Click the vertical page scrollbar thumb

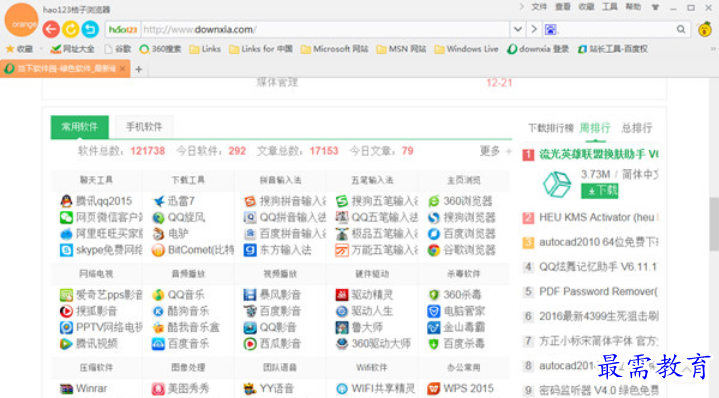coord(714,224)
